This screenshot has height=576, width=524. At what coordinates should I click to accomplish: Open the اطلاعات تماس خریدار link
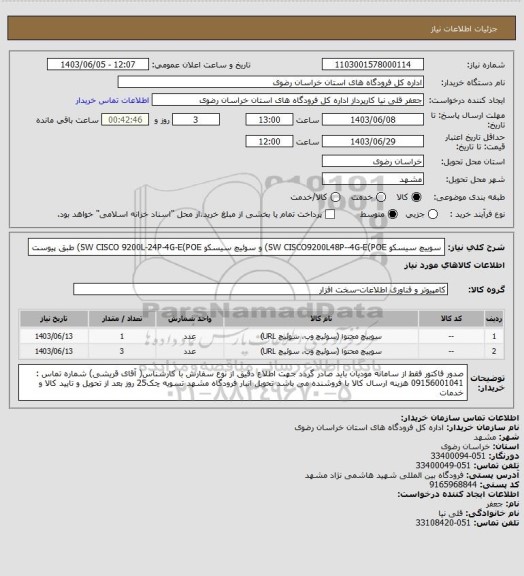tap(112, 100)
